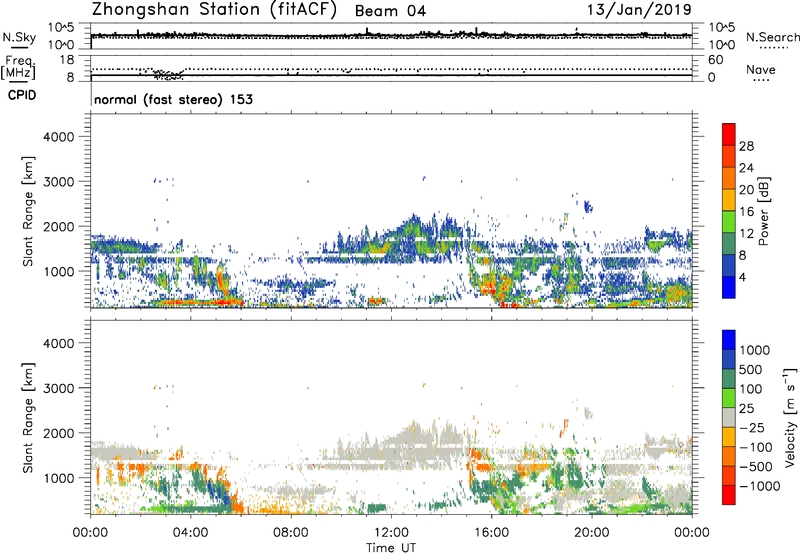Select the "Power [dB]" color bar title
The image size is (800, 554).
pos(763,212)
